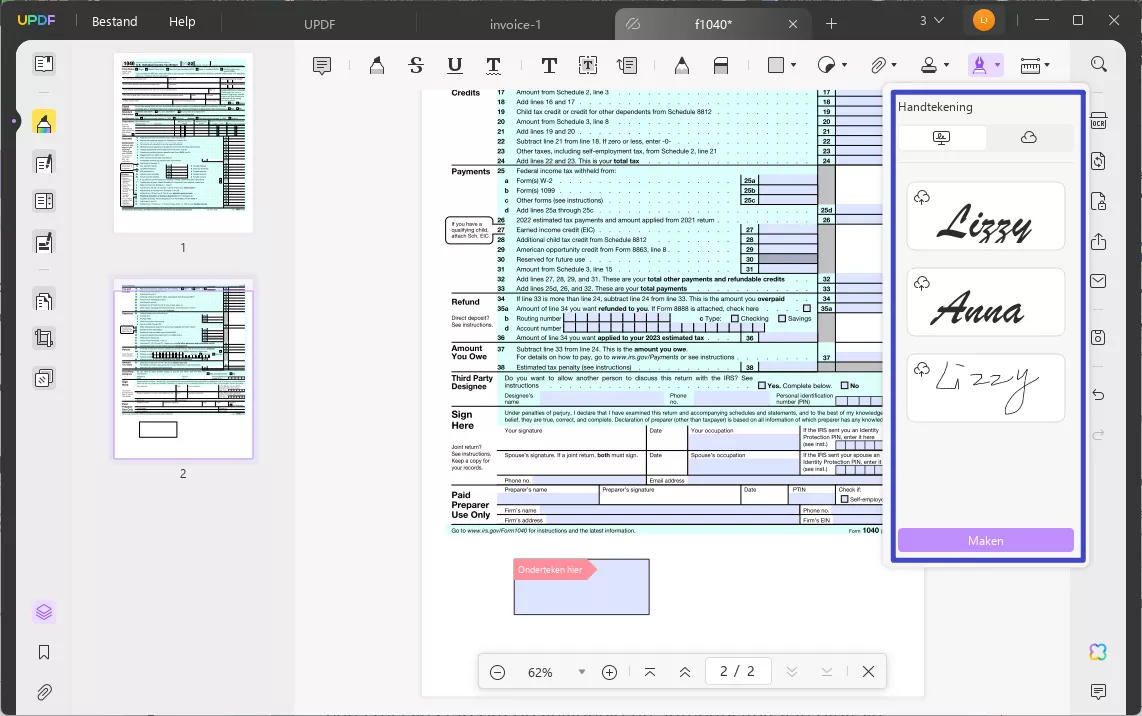Tick the Savings account type checkbox
The image size is (1142, 716).
click(782, 318)
